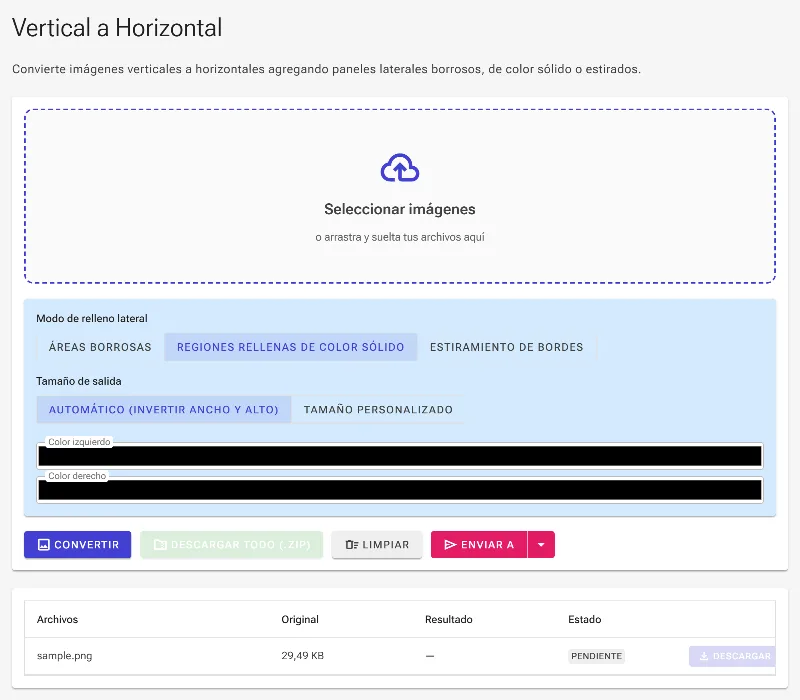Choose TAMAÑO PERSONALIZADO output size
Image resolution: width=800 pixels, height=700 pixels.
click(x=378, y=410)
